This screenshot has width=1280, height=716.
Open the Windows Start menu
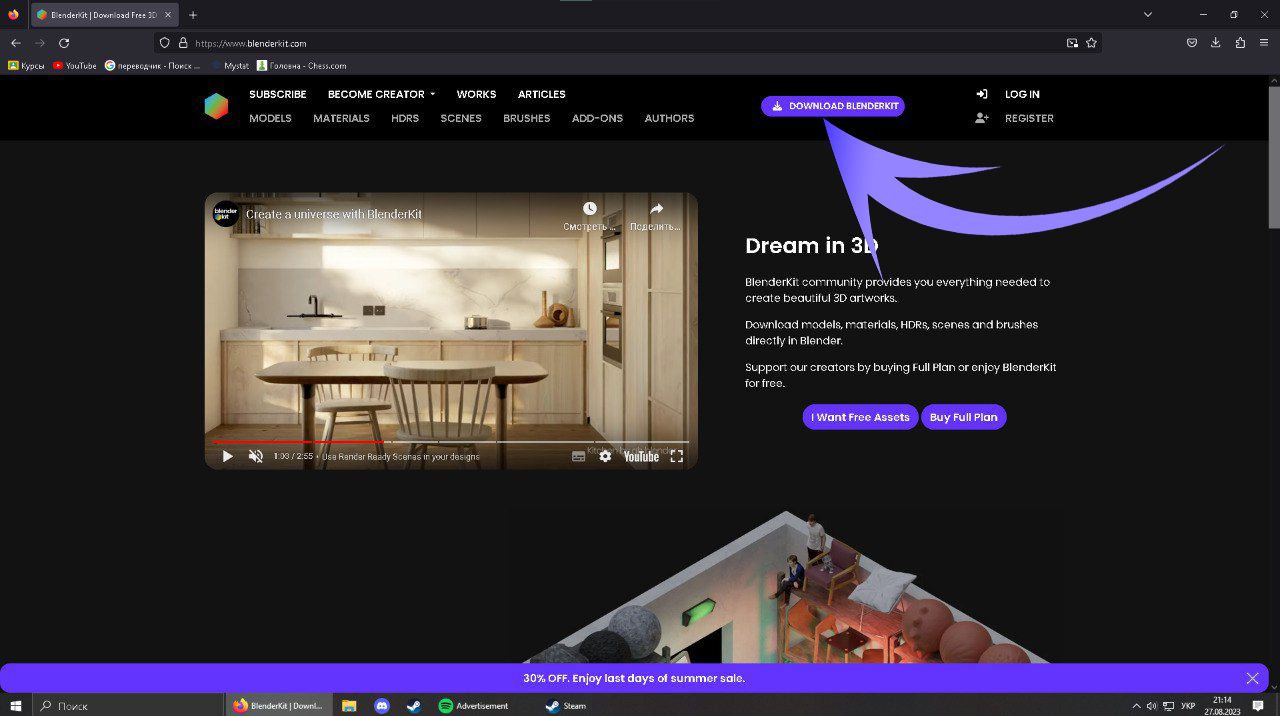tap(16, 705)
